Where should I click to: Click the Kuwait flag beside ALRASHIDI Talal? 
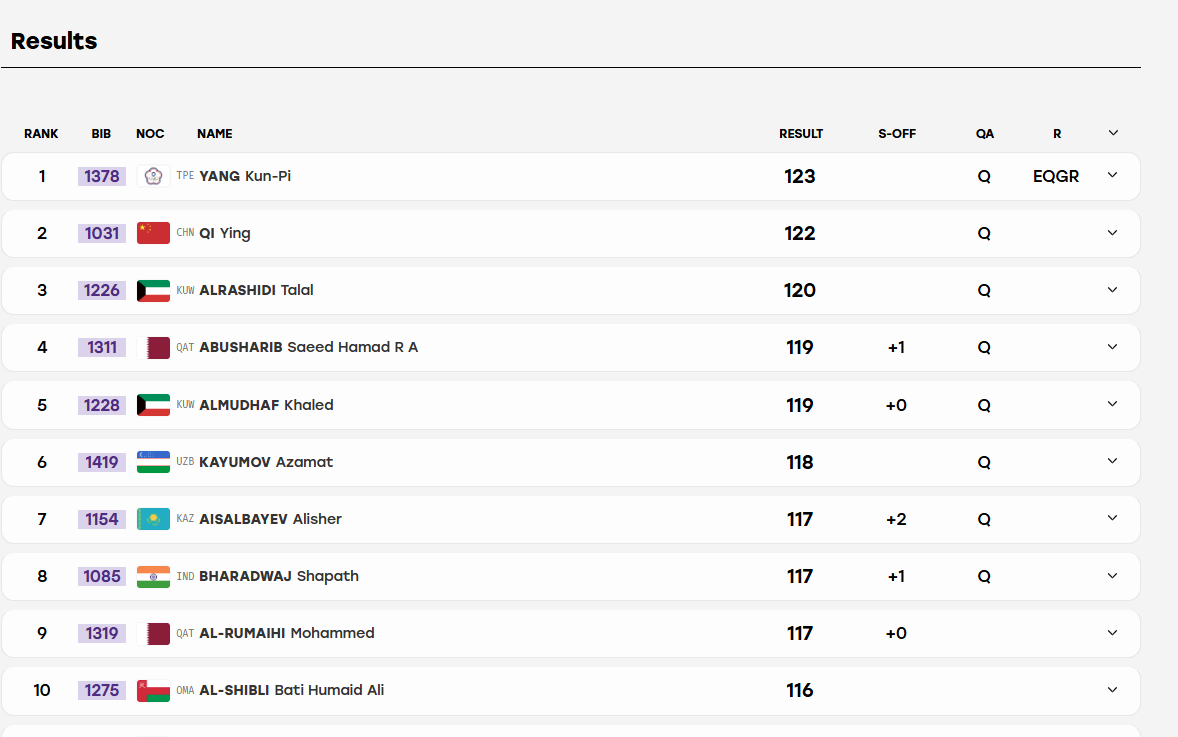pos(153,291)
